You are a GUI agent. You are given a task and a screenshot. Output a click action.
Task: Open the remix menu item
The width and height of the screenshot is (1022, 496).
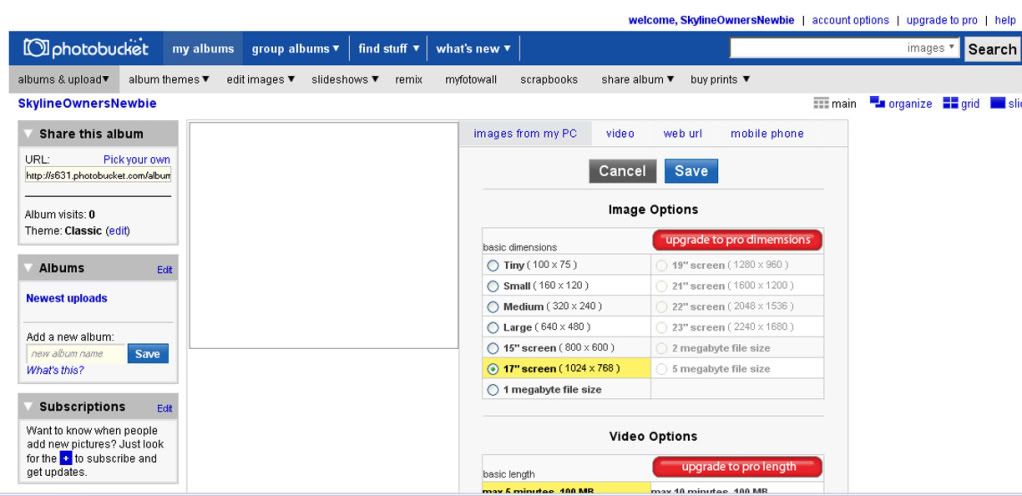409,80
